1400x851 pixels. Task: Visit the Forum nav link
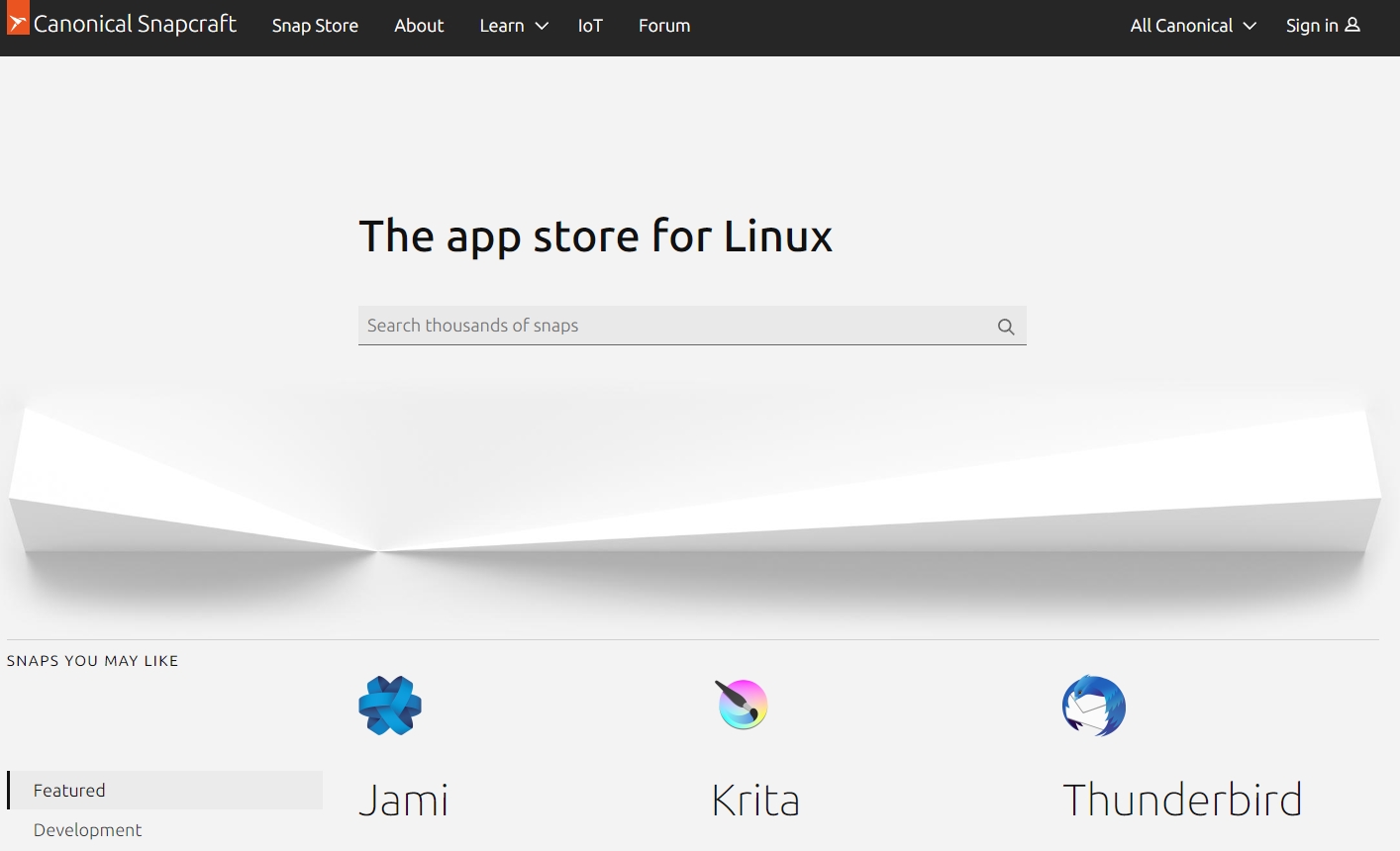pos(664,26)
